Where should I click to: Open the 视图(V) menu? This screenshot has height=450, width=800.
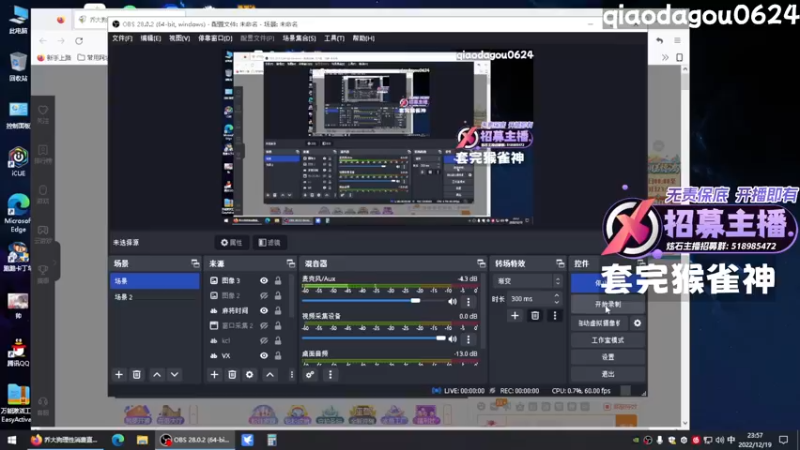click(180, 38)
